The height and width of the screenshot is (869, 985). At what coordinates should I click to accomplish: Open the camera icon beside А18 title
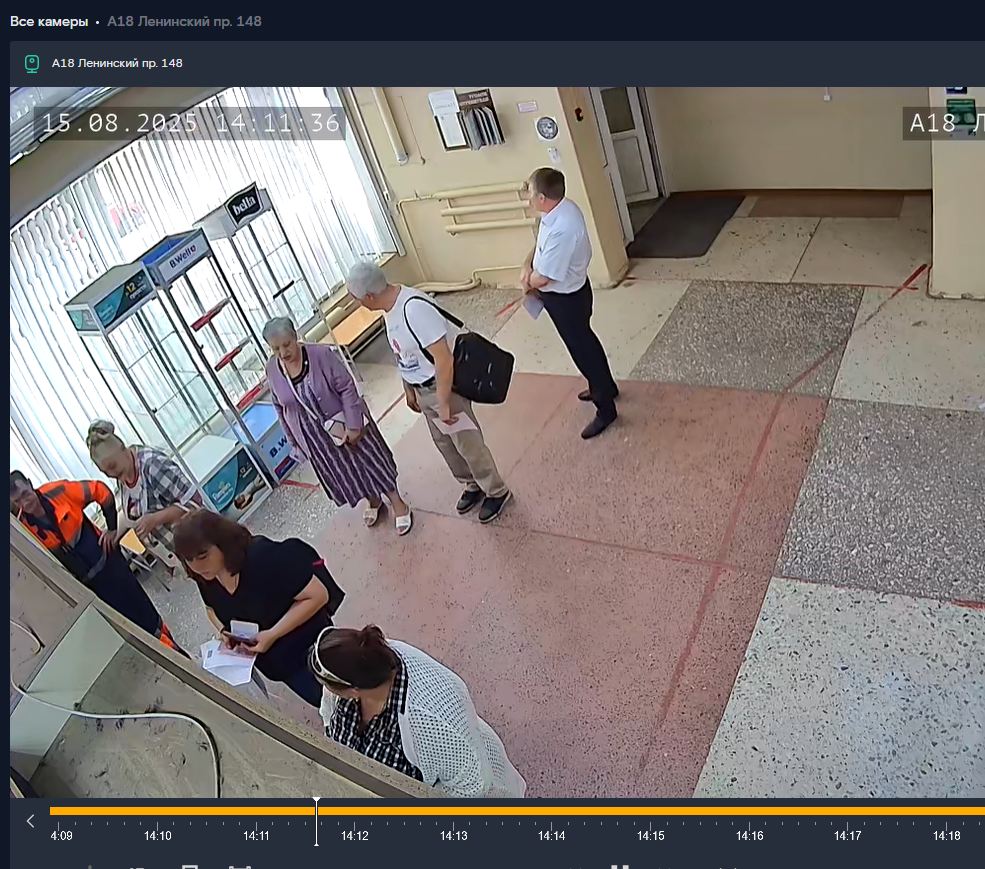tap(32, 64)
